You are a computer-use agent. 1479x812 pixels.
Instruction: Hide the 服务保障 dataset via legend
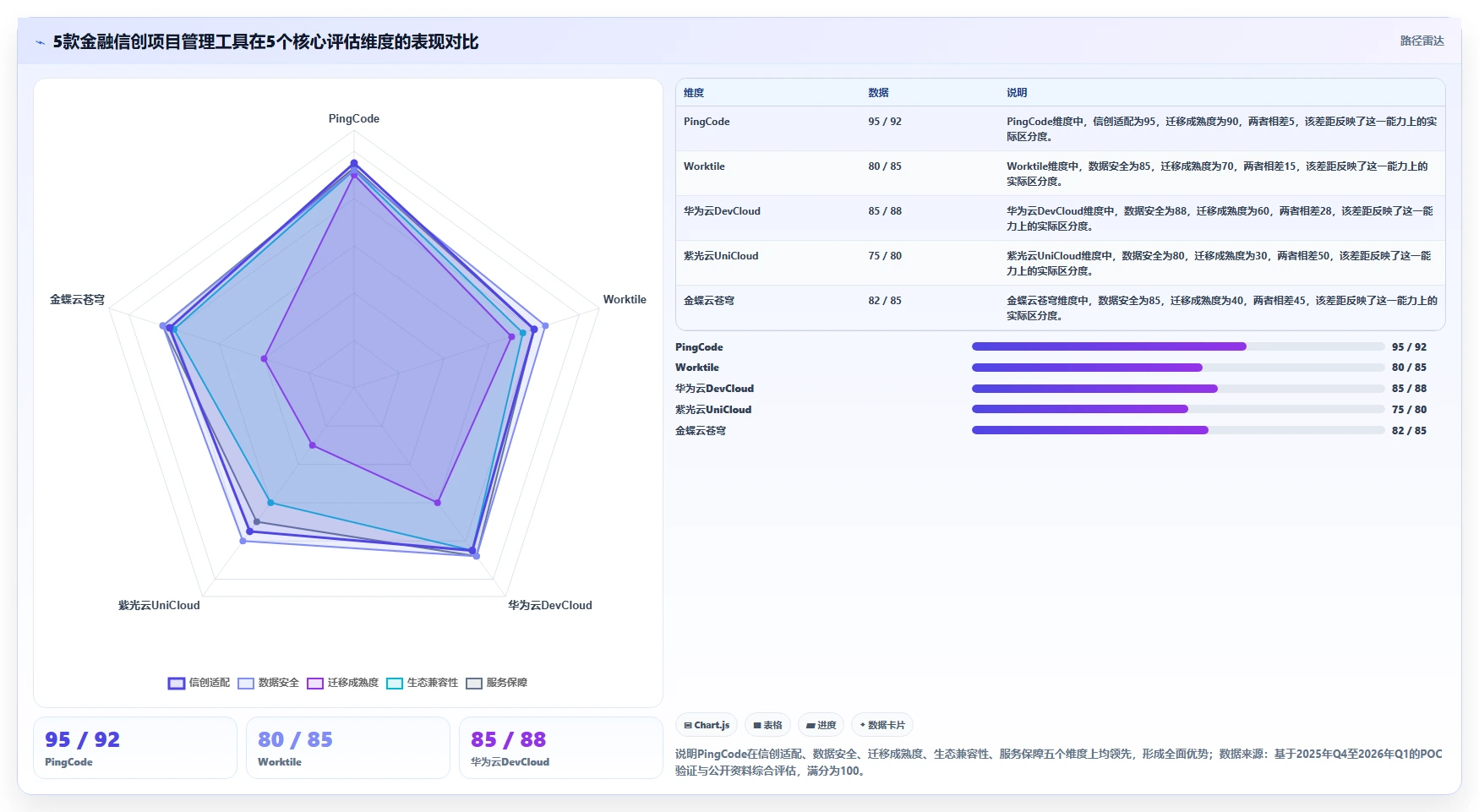point(474,684)
